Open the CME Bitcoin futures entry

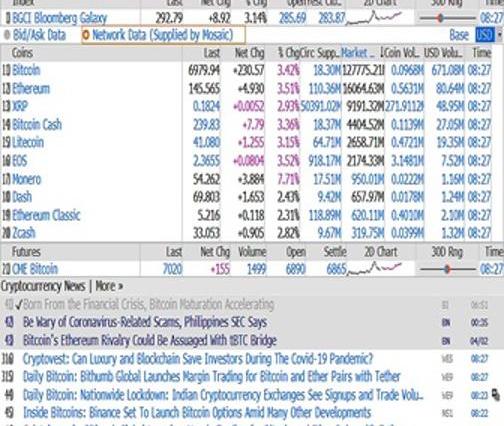[35, 269]
